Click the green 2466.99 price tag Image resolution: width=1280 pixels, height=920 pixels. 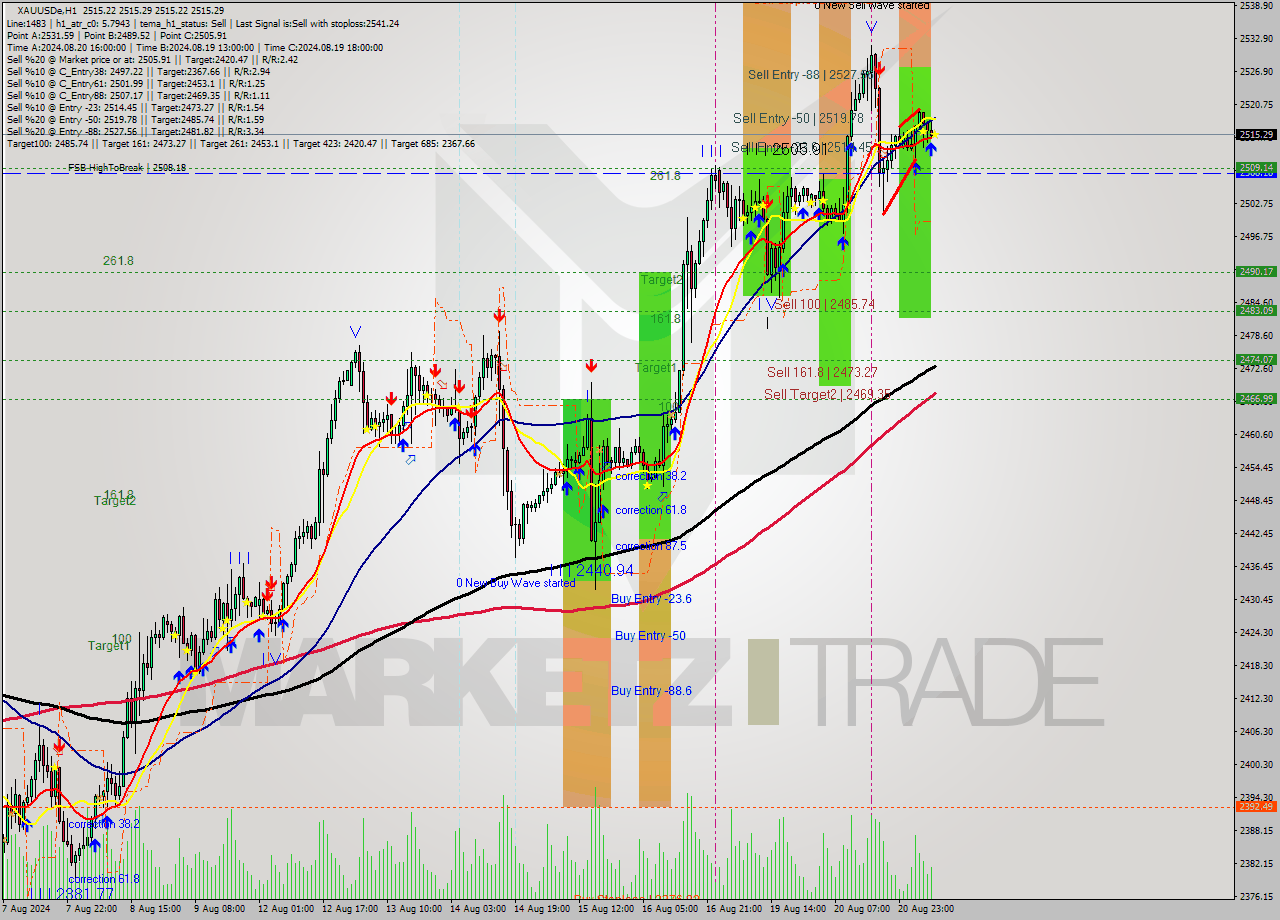(x=1256, y=398)
